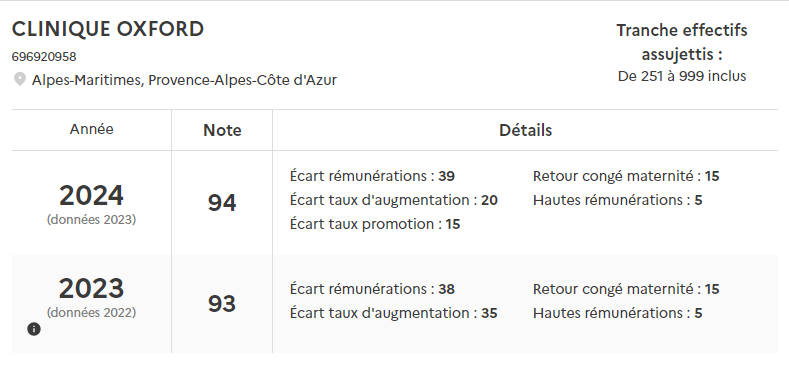Screen dimensions: 789x365
Task: Click the CLINIQUE OXFORD company title
Action: click(108, 29)
